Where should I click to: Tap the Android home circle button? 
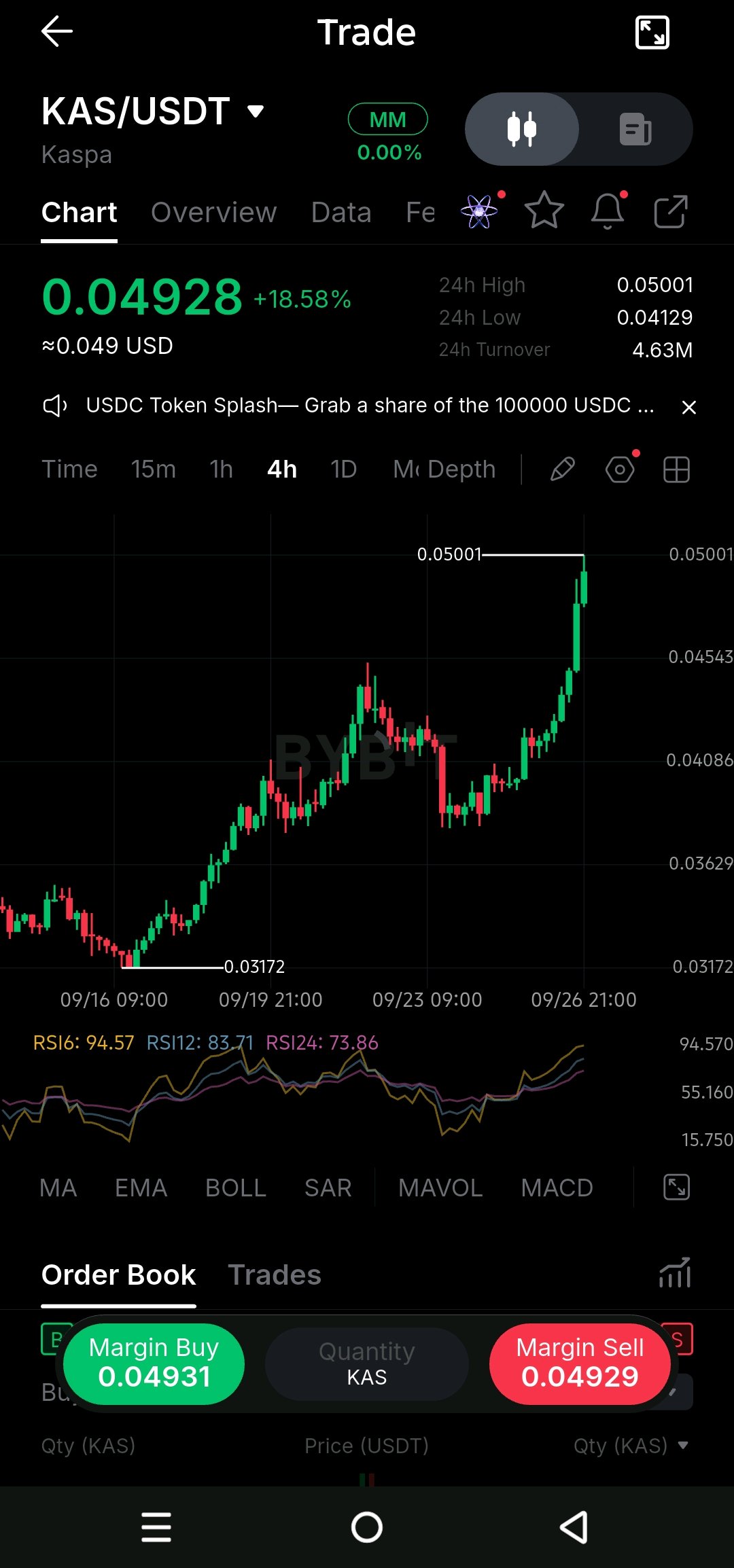(x=367, y=1527)
